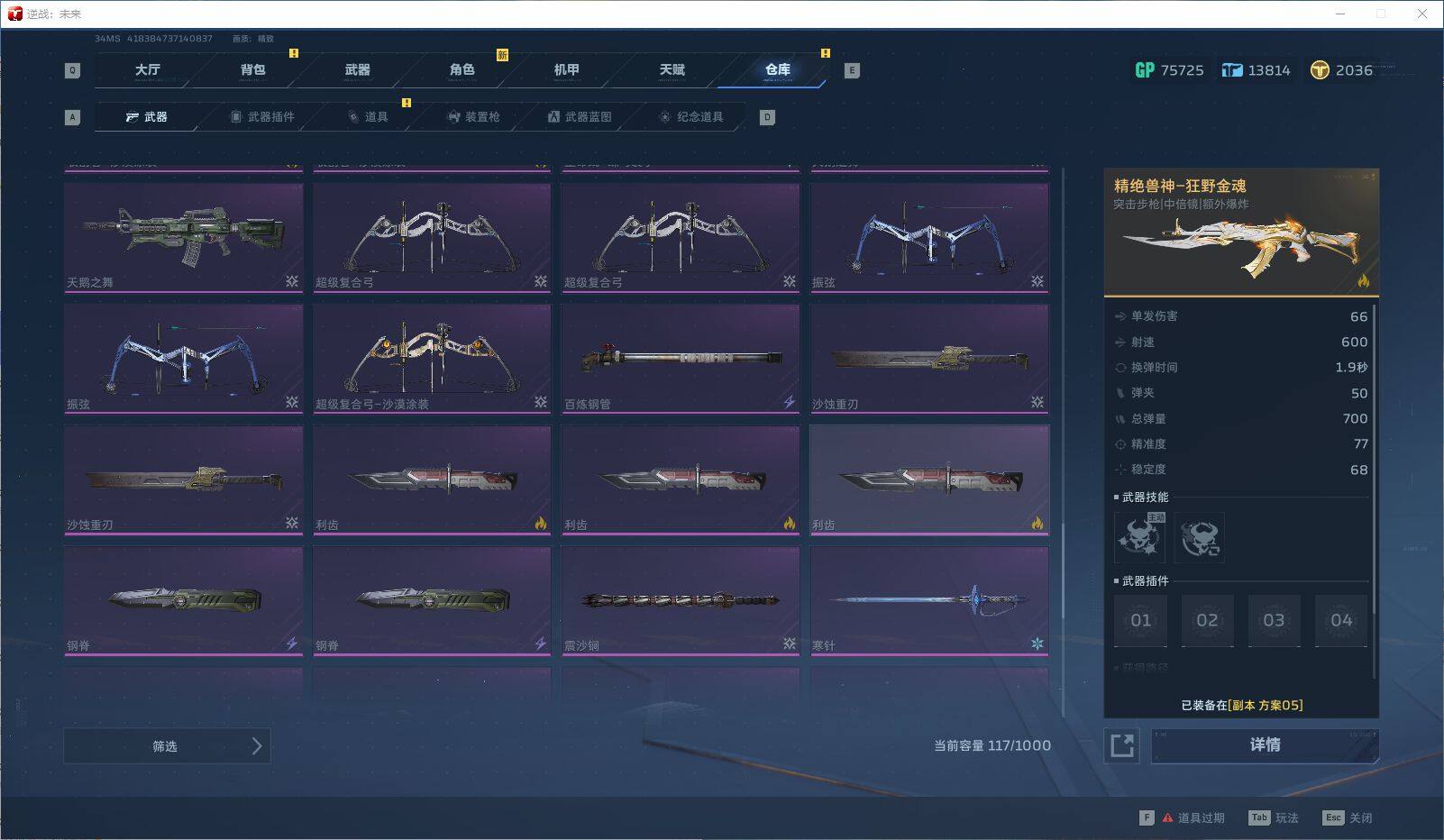The width and height of the screenshot is (1444, 840).
Task: Click the Q key hint icon
Action: click(x=73, y=70)
